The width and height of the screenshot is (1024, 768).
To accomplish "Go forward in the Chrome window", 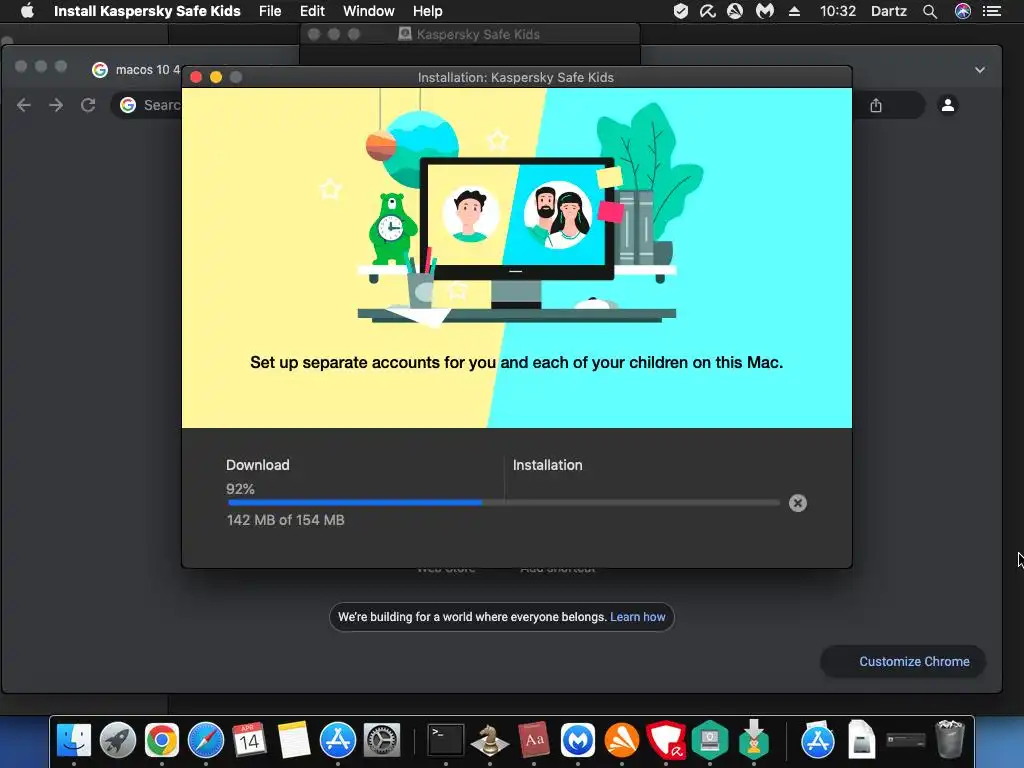I will point(56,105).
